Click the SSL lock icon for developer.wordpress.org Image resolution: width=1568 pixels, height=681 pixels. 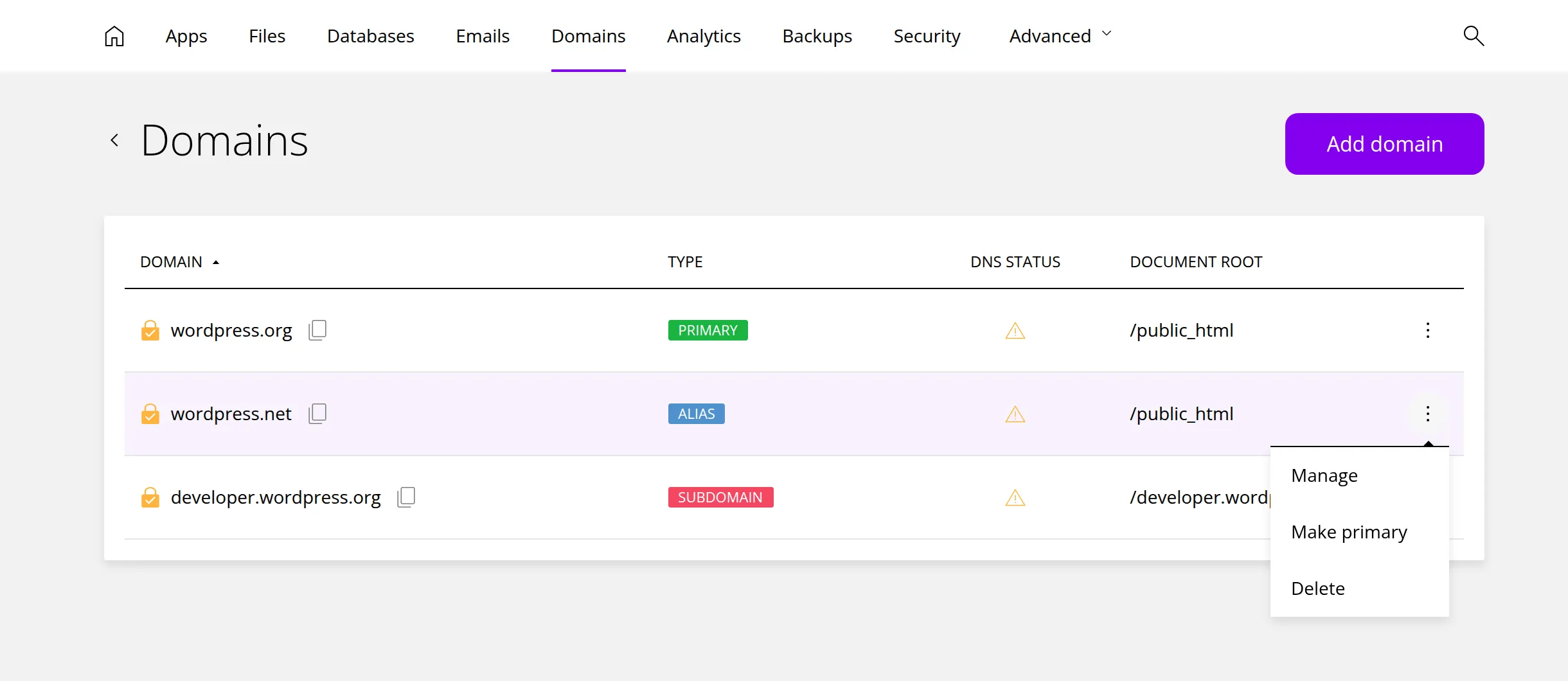tap(150, 497)
